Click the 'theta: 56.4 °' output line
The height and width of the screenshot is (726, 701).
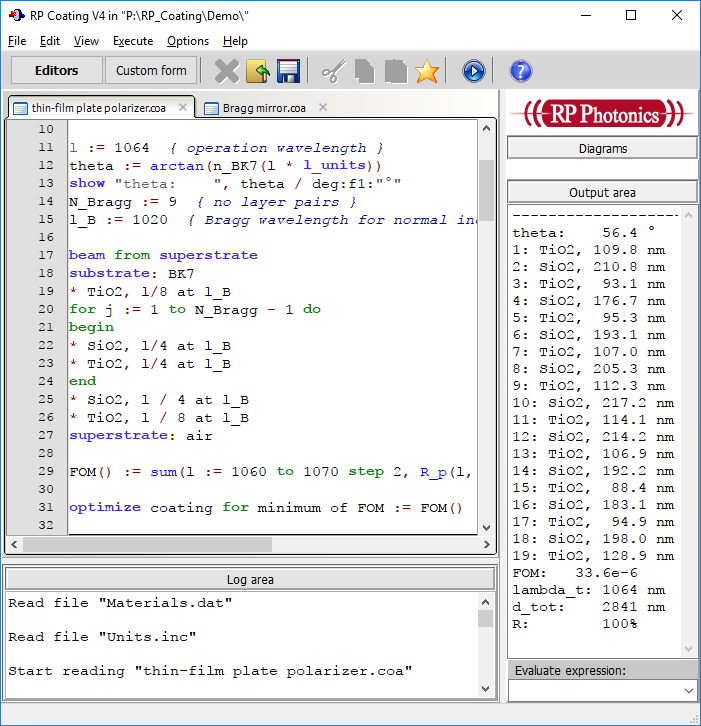584,233
